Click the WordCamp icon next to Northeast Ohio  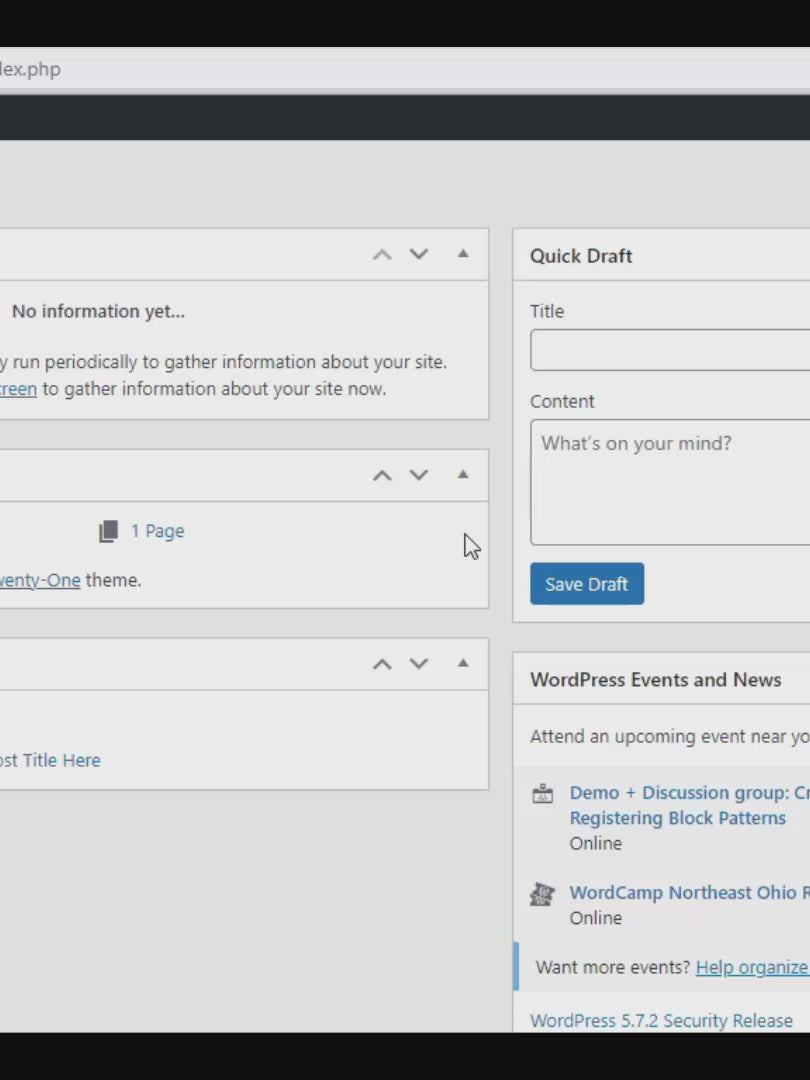(x=543, y=894)
